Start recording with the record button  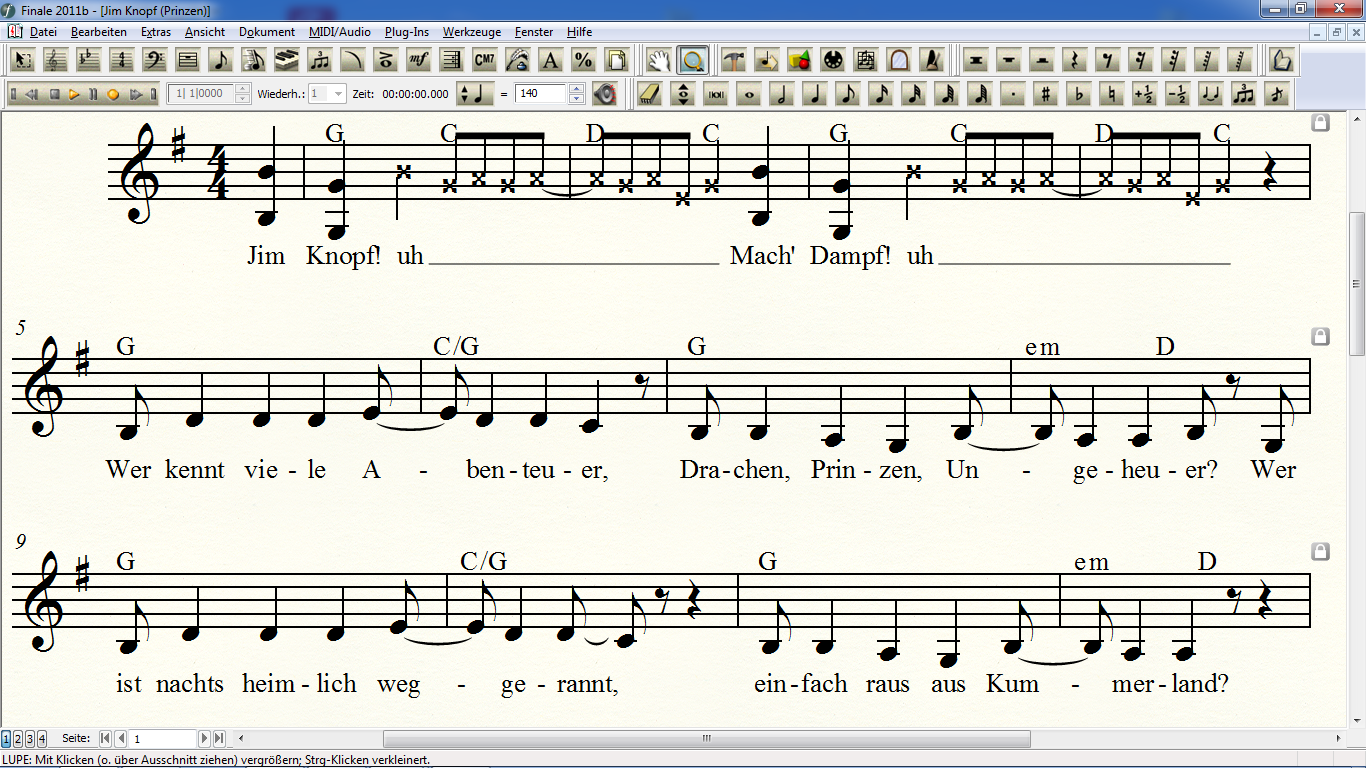(x=113, y=95)
